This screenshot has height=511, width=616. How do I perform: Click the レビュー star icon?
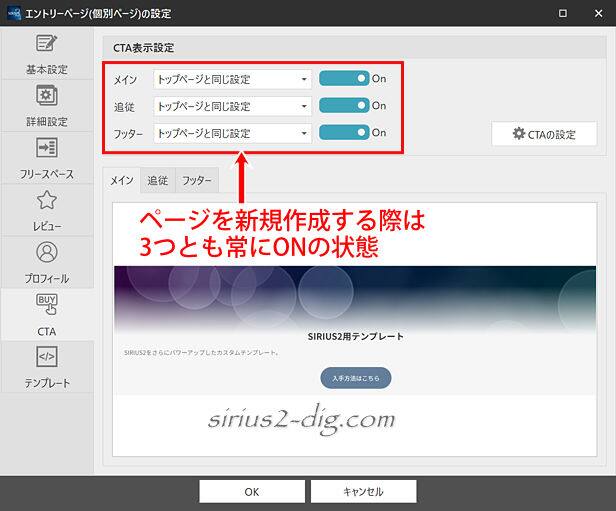47,200
